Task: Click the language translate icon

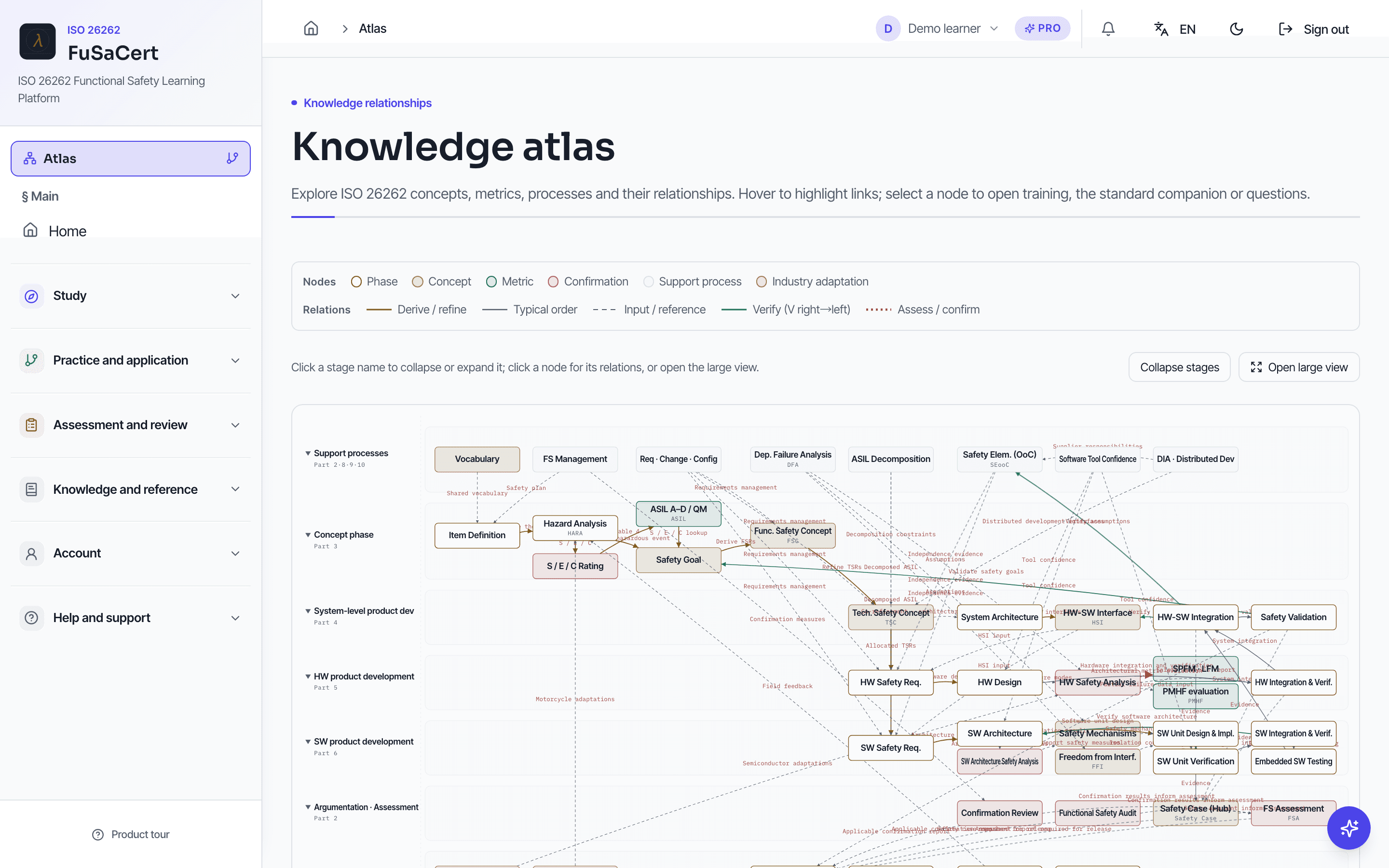Action: (x=1161, y=29)
